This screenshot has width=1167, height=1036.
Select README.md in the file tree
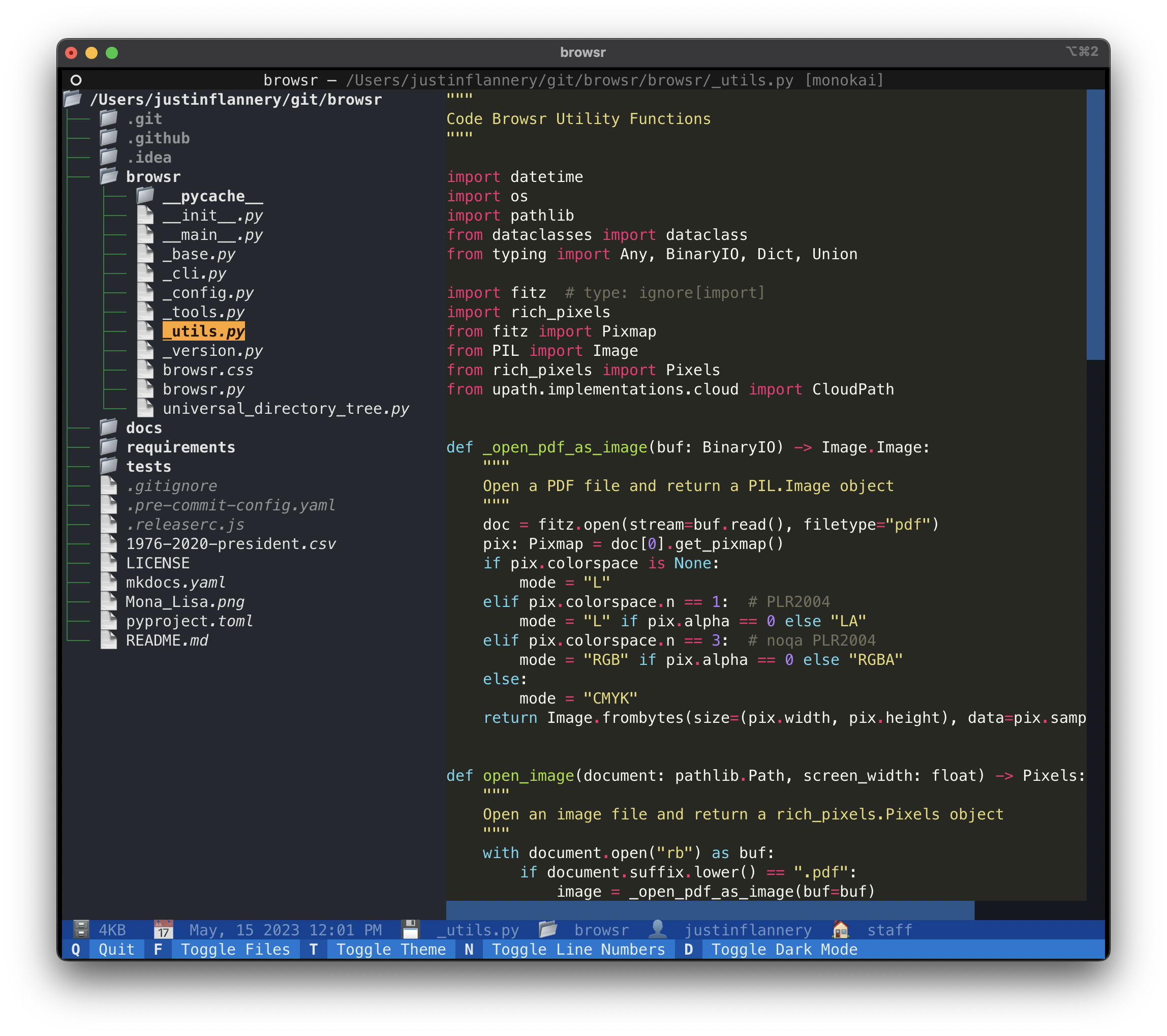coord(167,640)
